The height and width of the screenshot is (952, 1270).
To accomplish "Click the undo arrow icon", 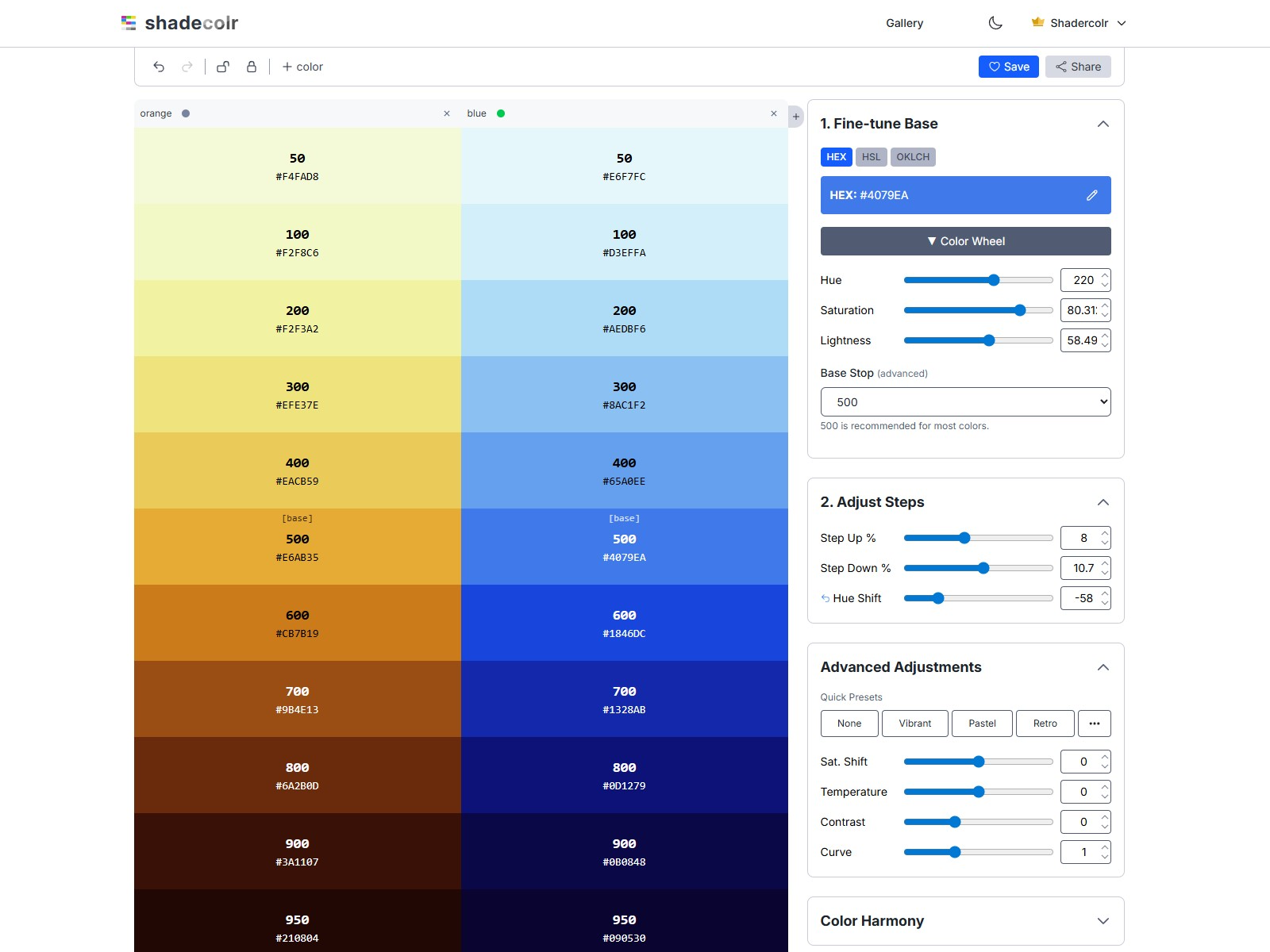I will 159,67.
